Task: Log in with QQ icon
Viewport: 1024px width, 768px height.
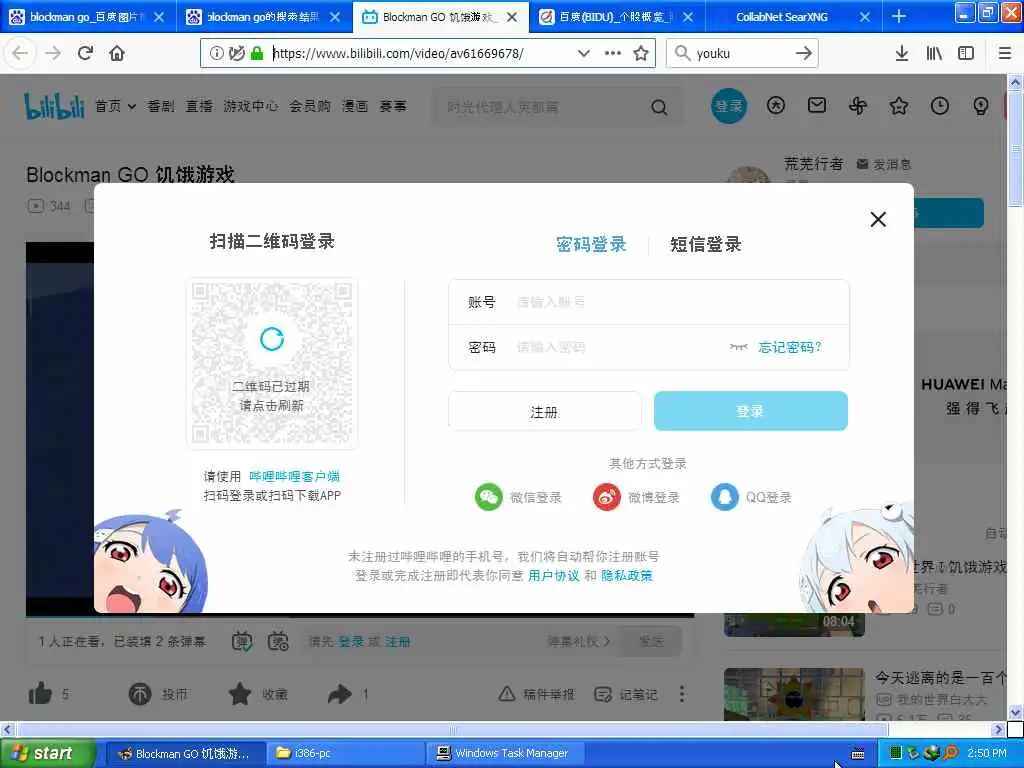Action: pos(724,497)
